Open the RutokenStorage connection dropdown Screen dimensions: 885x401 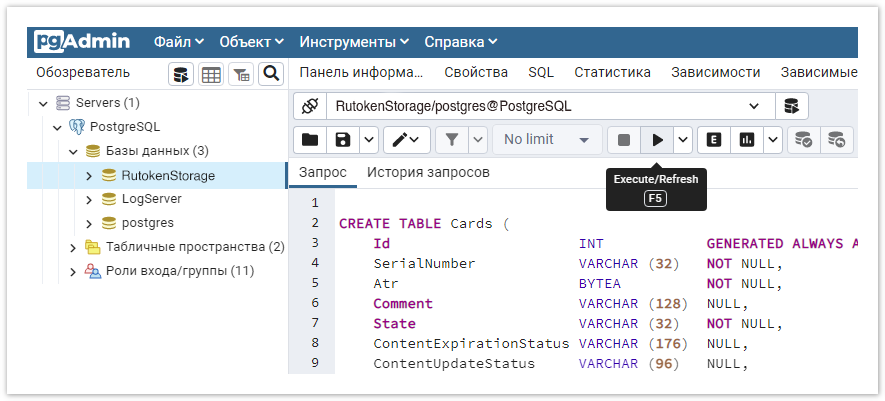point(753,106)
